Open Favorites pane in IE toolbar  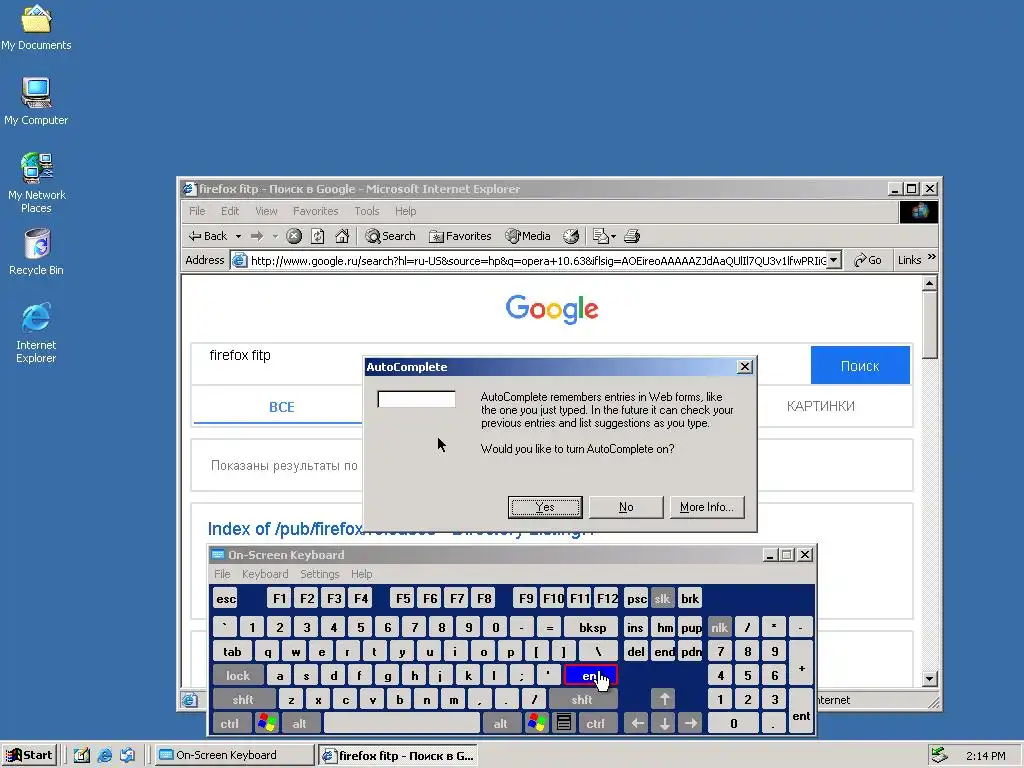point(460,236)
